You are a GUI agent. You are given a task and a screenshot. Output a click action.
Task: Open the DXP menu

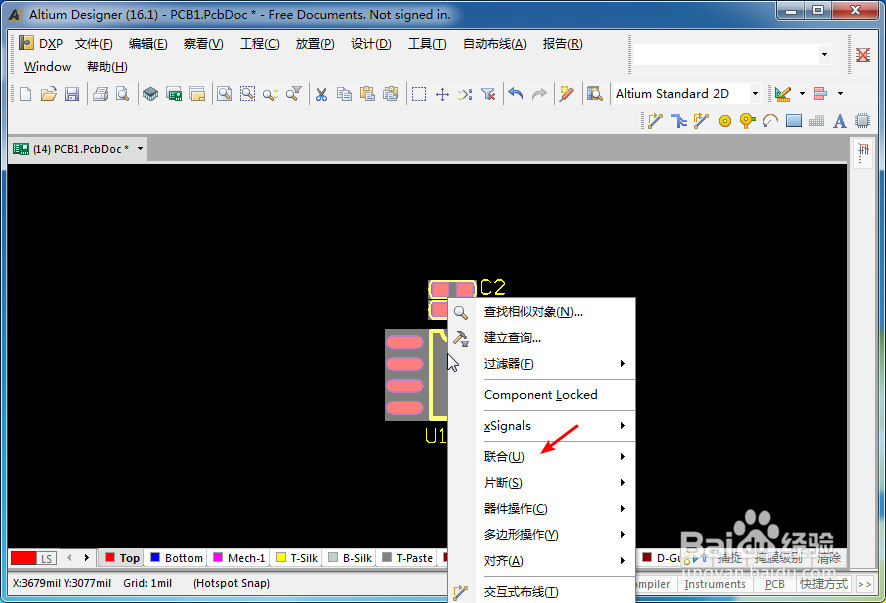[41, 44]
